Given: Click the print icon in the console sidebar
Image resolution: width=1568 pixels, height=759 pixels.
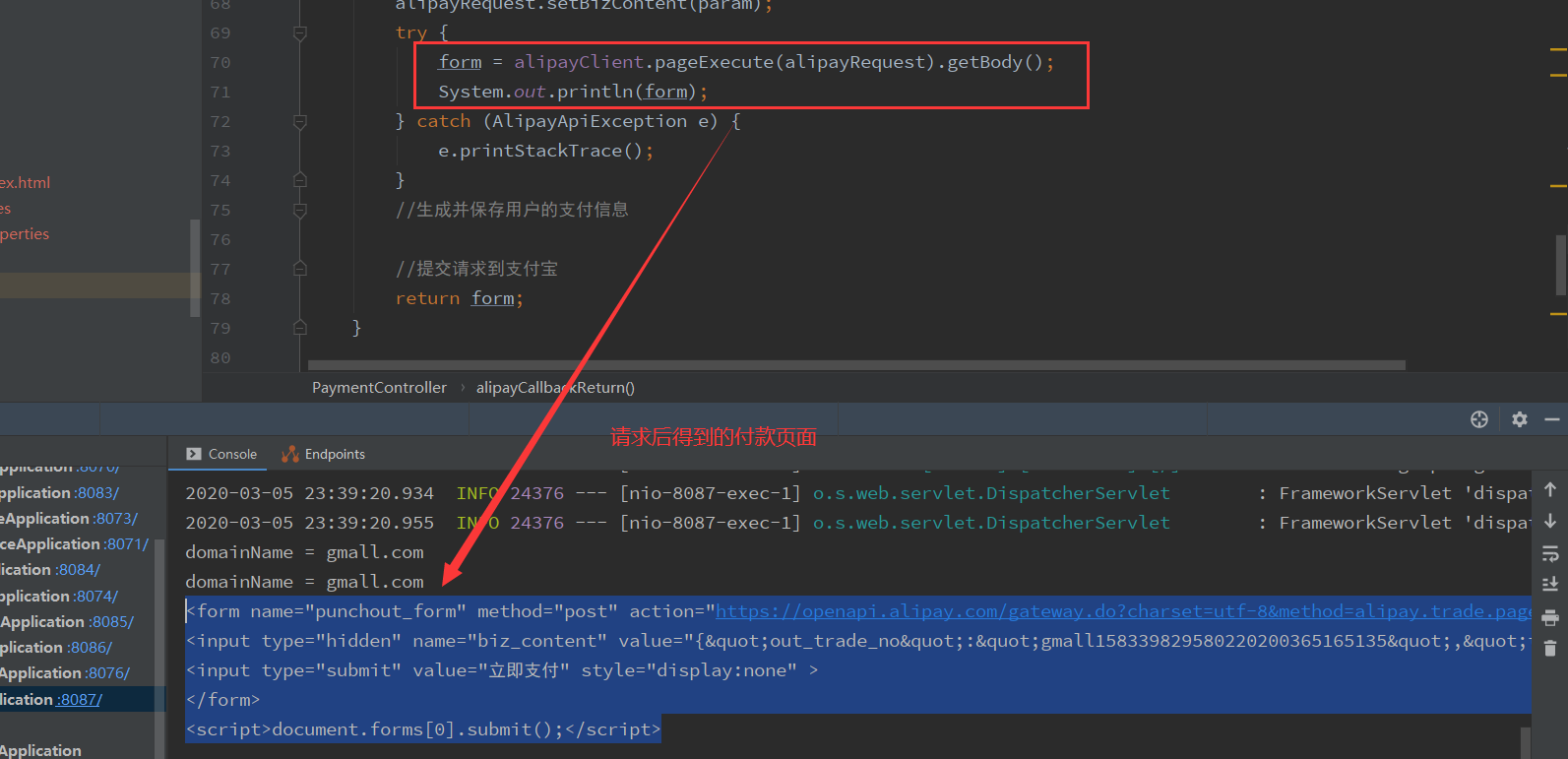Looking at the screenshot, I should pos(1550,617).
